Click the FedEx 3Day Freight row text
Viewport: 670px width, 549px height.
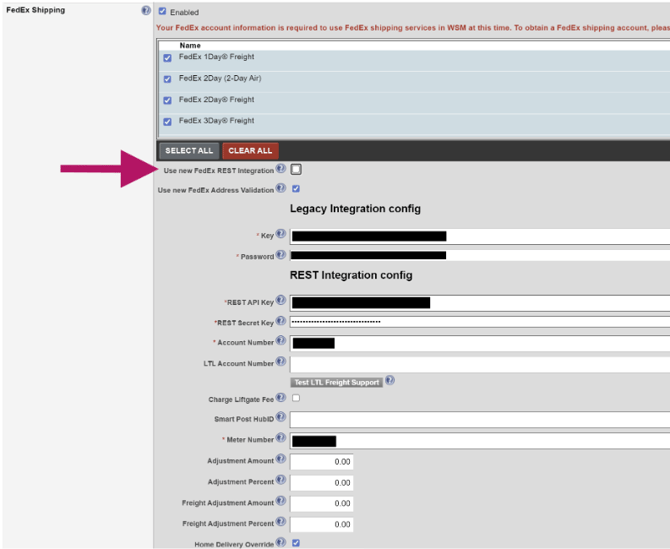tap(216, 121)
